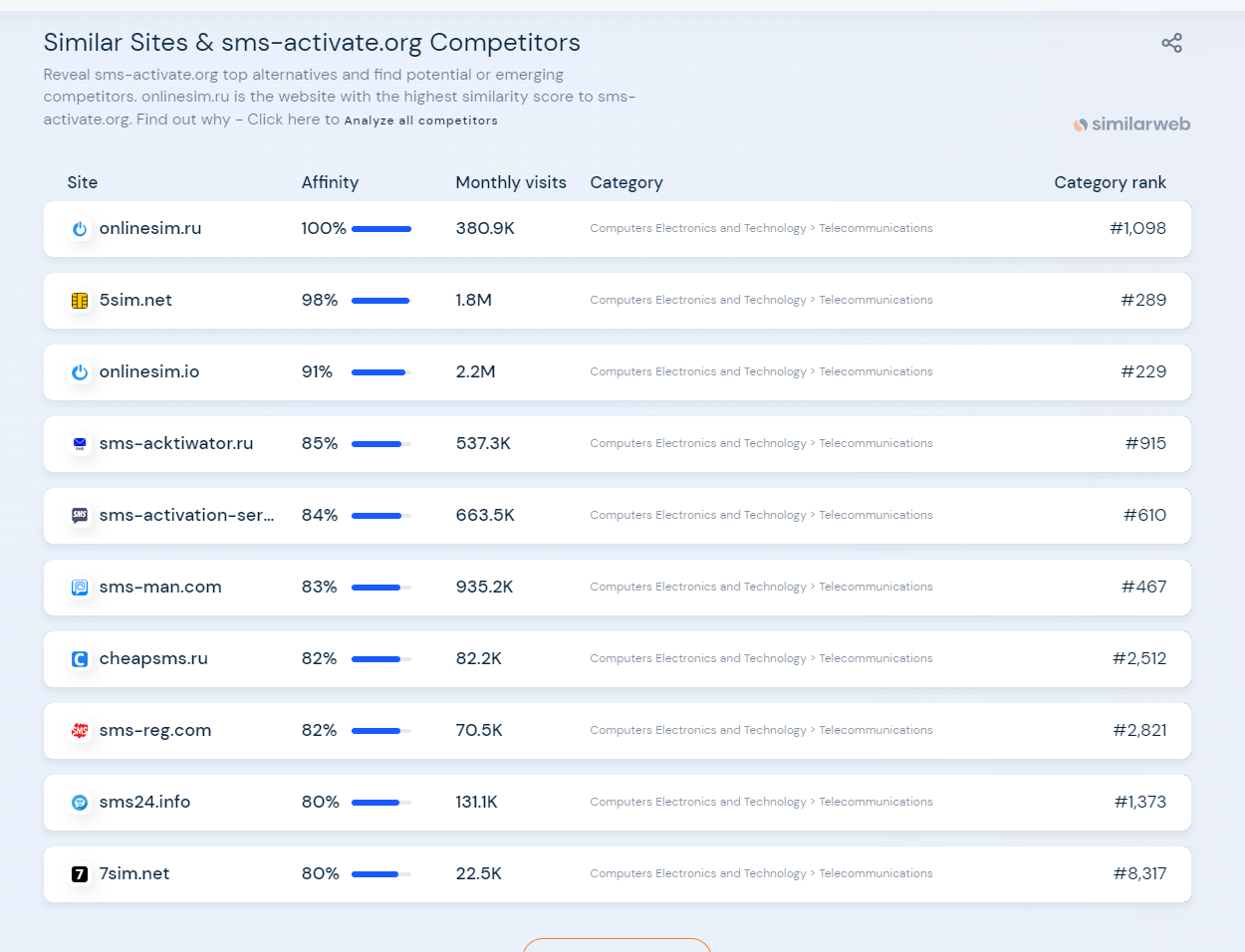
Task: Open the sms24.info site link
Action: pyautogui.click(x=144, y=802)
